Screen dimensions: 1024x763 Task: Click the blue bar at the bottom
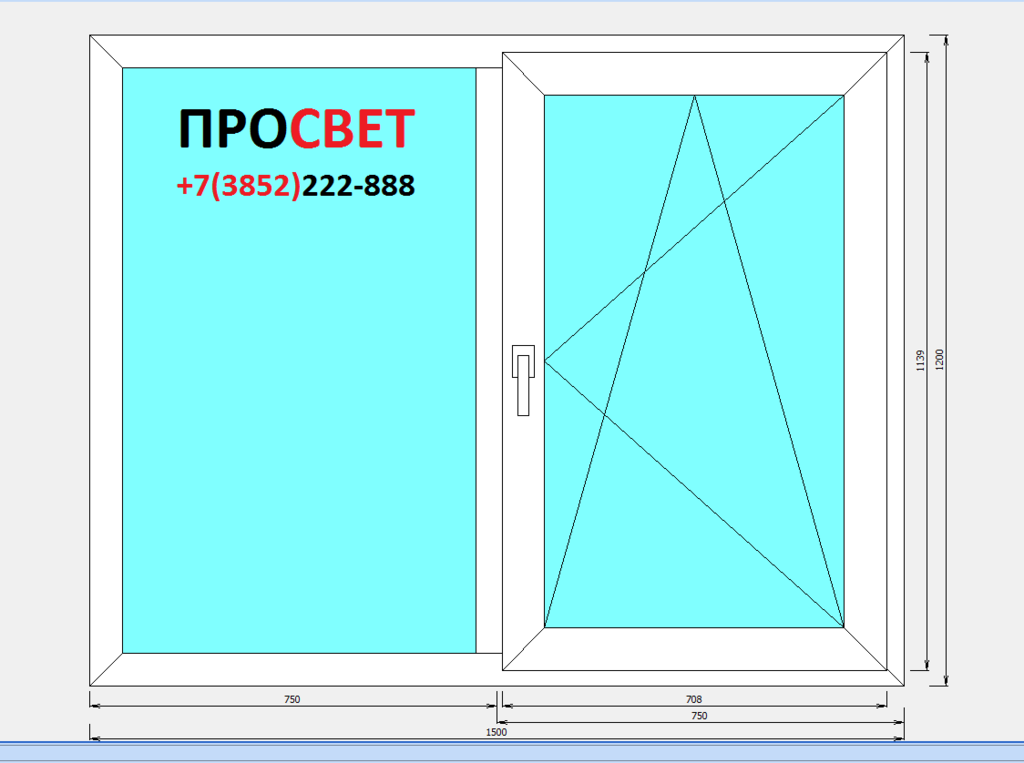tap(512, 752)
